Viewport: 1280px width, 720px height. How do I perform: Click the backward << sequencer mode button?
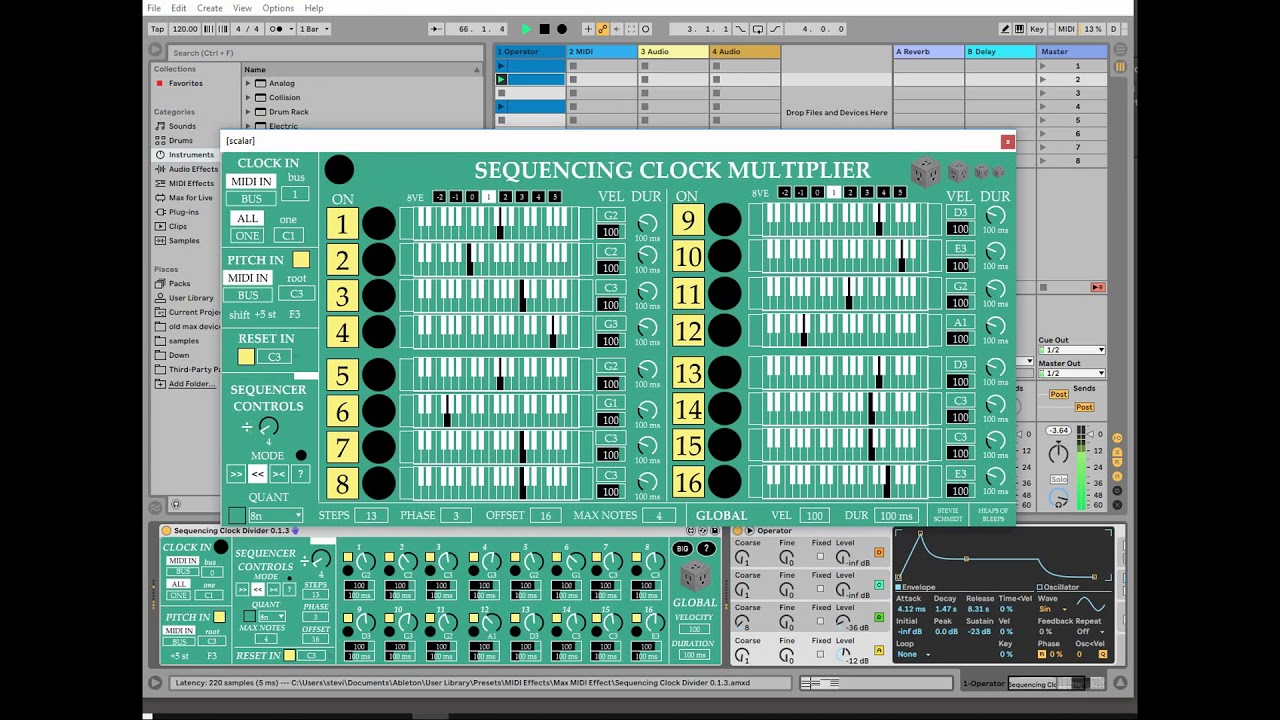pos(257,474)
